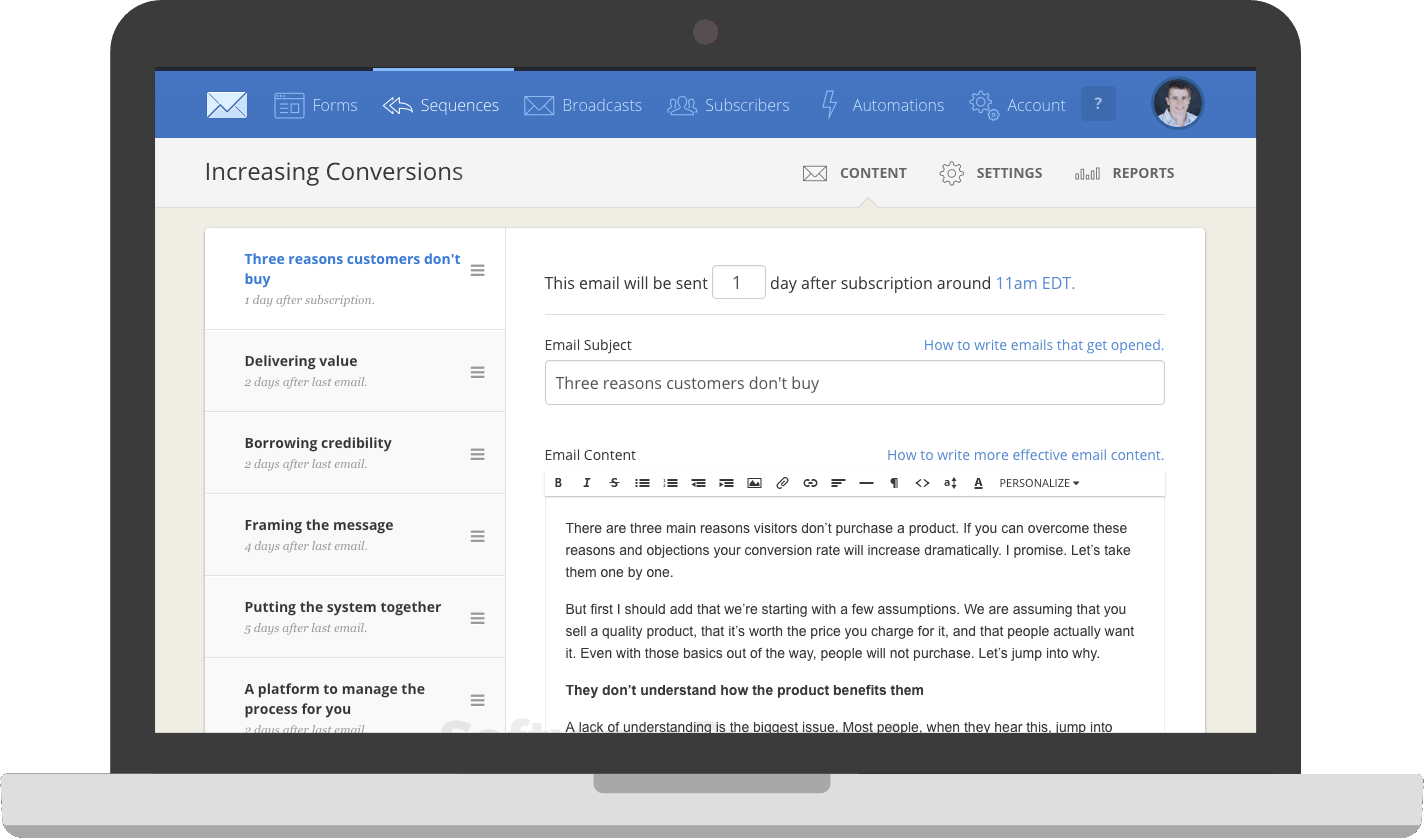Click the help question mark icon
The image size is (1424, 838).
coord(1098,103)
